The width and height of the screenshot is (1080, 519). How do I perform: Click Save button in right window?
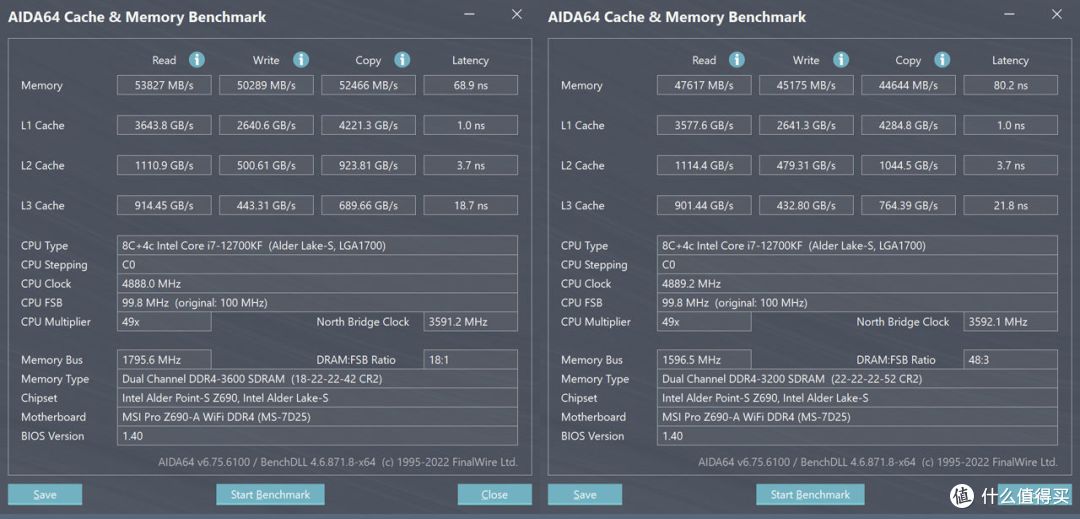[585, 494]
